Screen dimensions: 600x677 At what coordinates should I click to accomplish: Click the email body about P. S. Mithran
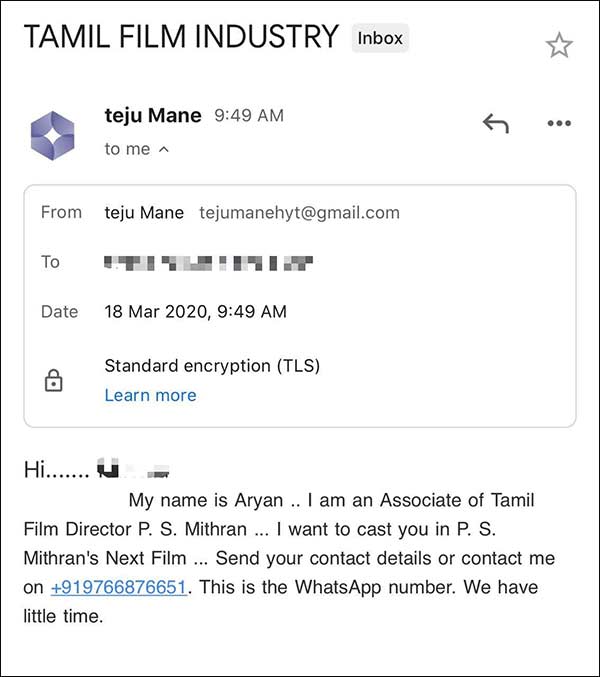coord(289,558)
